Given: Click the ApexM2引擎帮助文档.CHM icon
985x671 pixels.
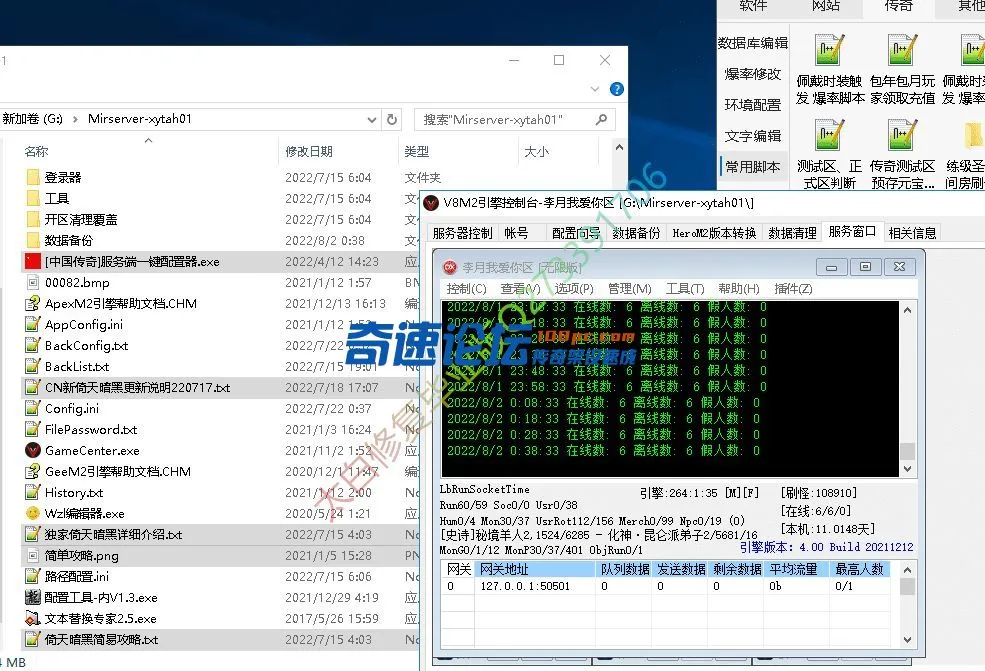Looking at the screenshot, I should click(33, 303).
